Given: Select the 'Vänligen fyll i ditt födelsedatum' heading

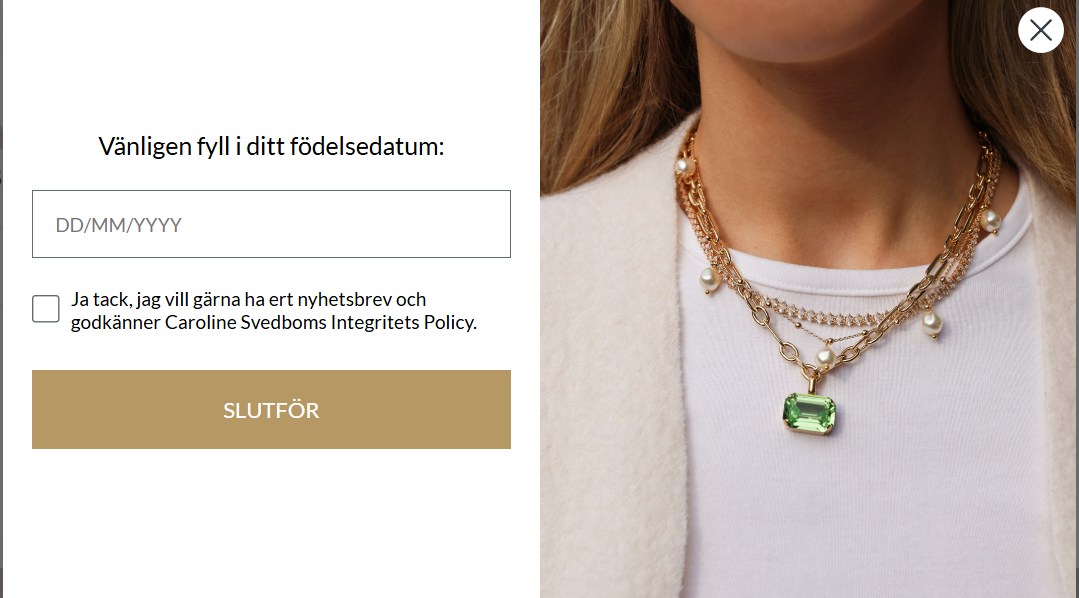Looking at the screenshot, I should tap(271, 147).
